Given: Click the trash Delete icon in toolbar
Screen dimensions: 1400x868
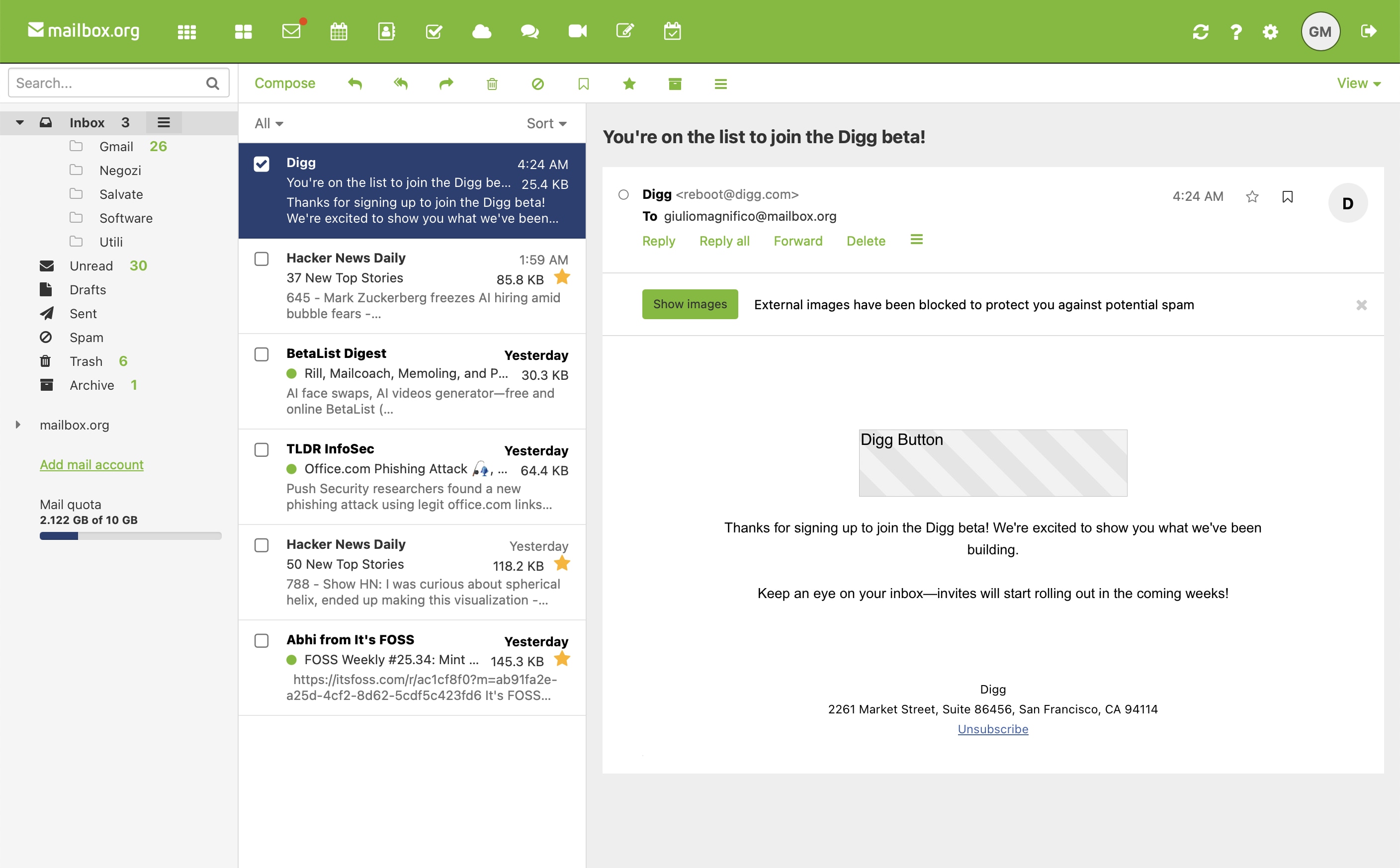Looking at the screenshot, I should pyautogui.click(x=492, y=84).
